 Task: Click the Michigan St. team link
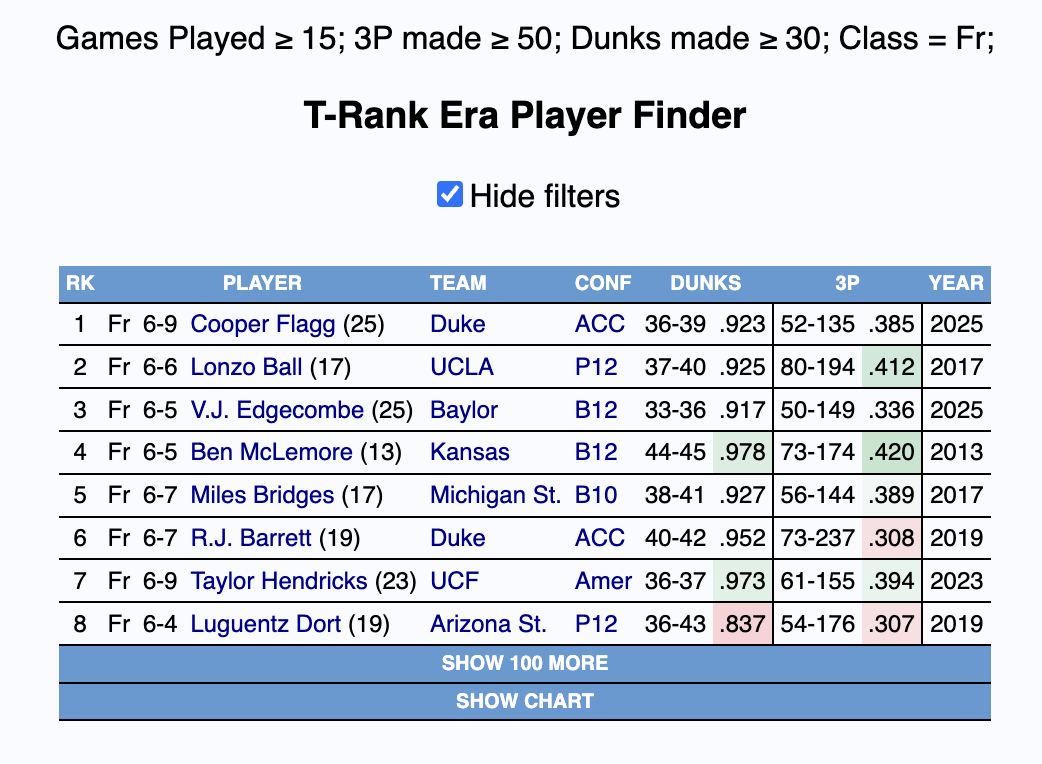point(495,496)
